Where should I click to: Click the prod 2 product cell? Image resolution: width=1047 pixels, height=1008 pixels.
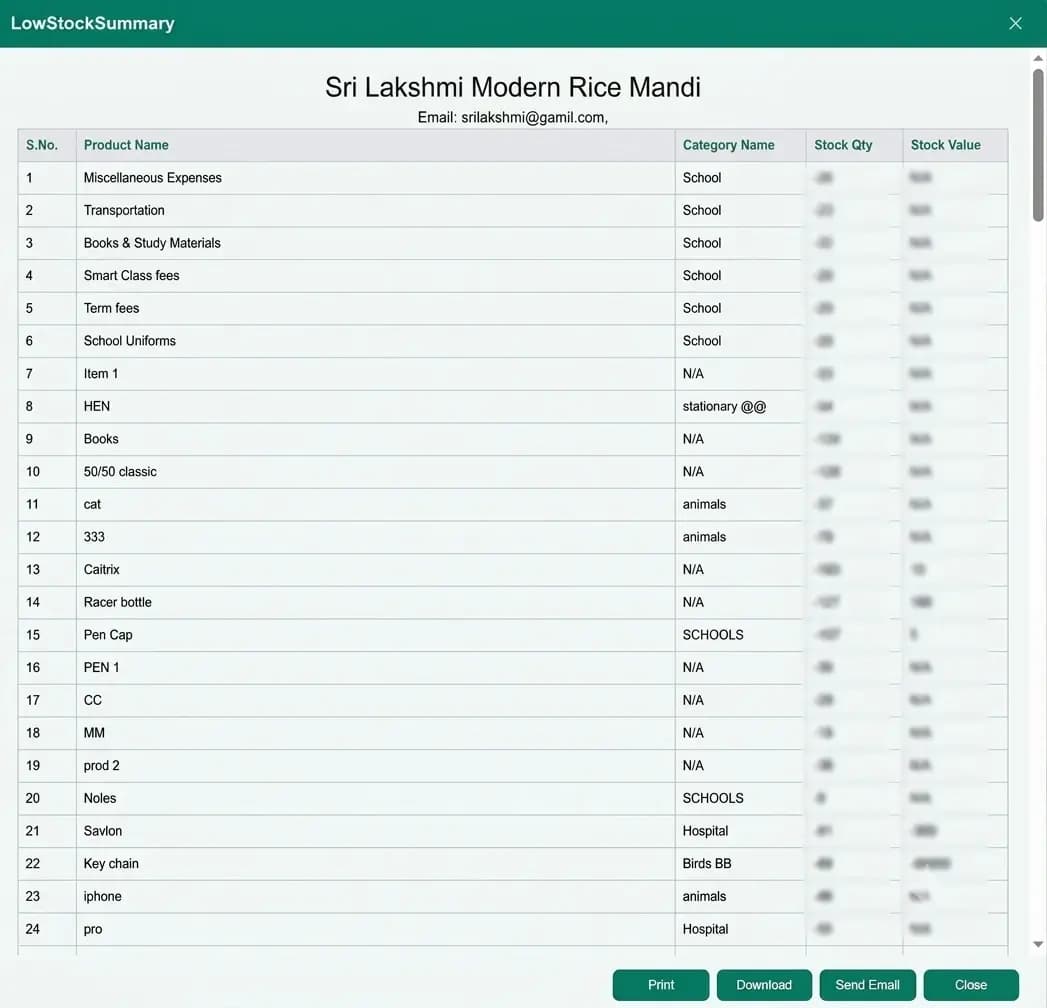[375, 766]
